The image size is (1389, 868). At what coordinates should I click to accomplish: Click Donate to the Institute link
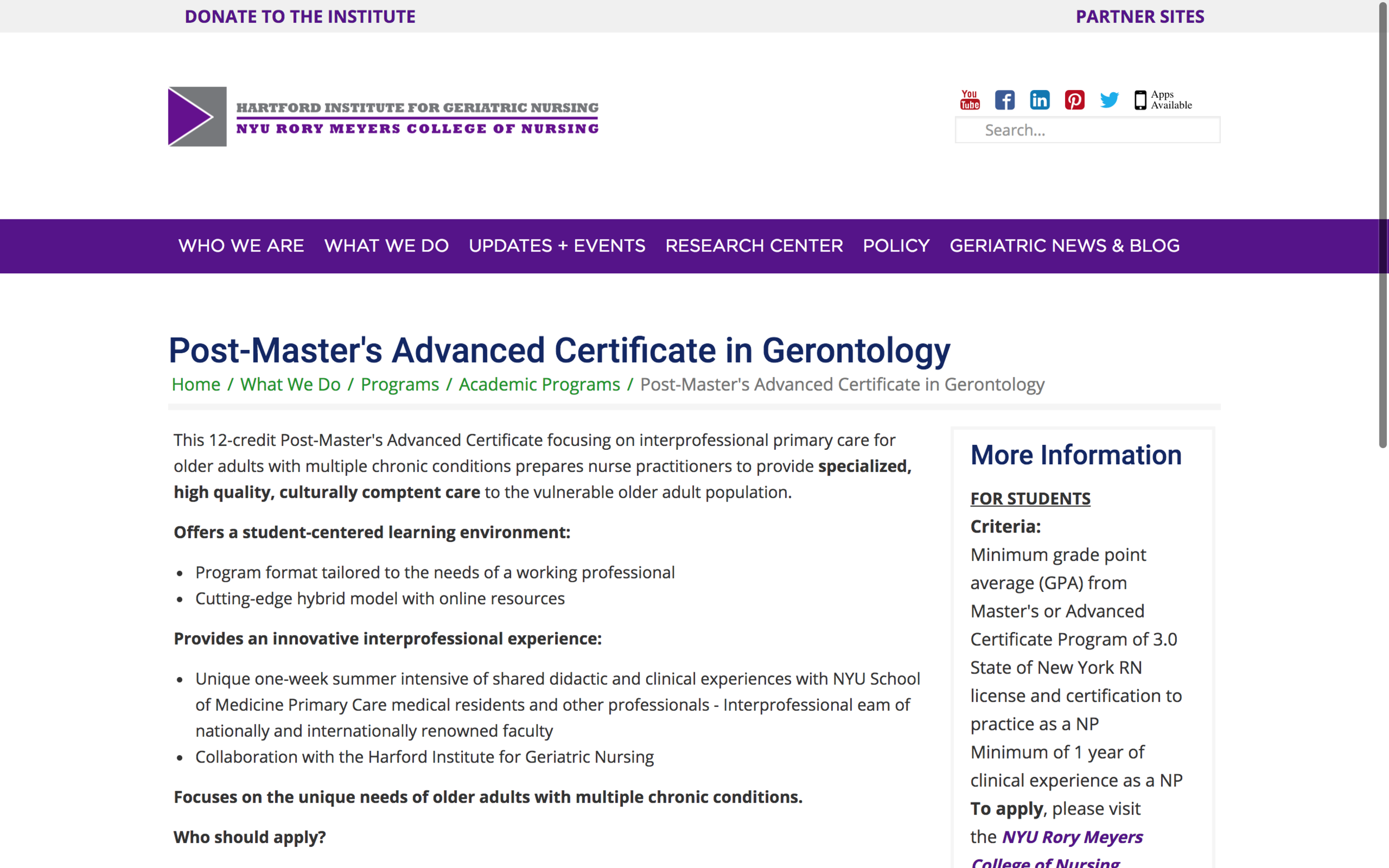[299, 17]
